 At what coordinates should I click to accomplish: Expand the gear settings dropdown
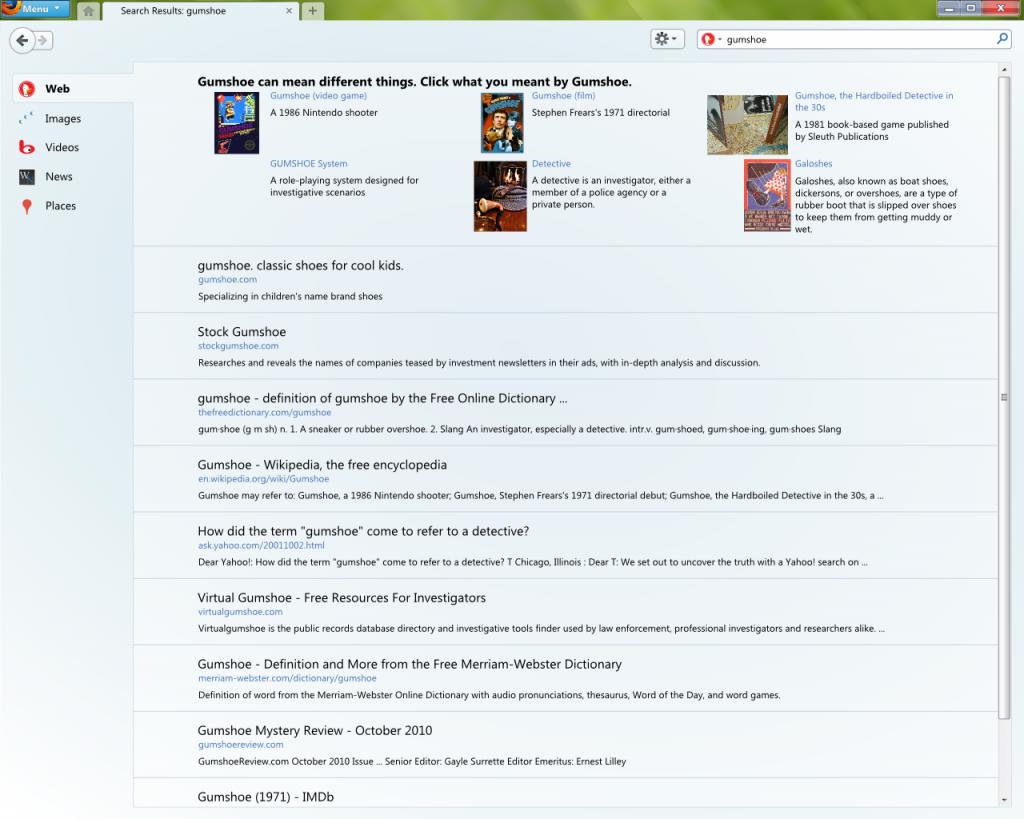point(666,39)
